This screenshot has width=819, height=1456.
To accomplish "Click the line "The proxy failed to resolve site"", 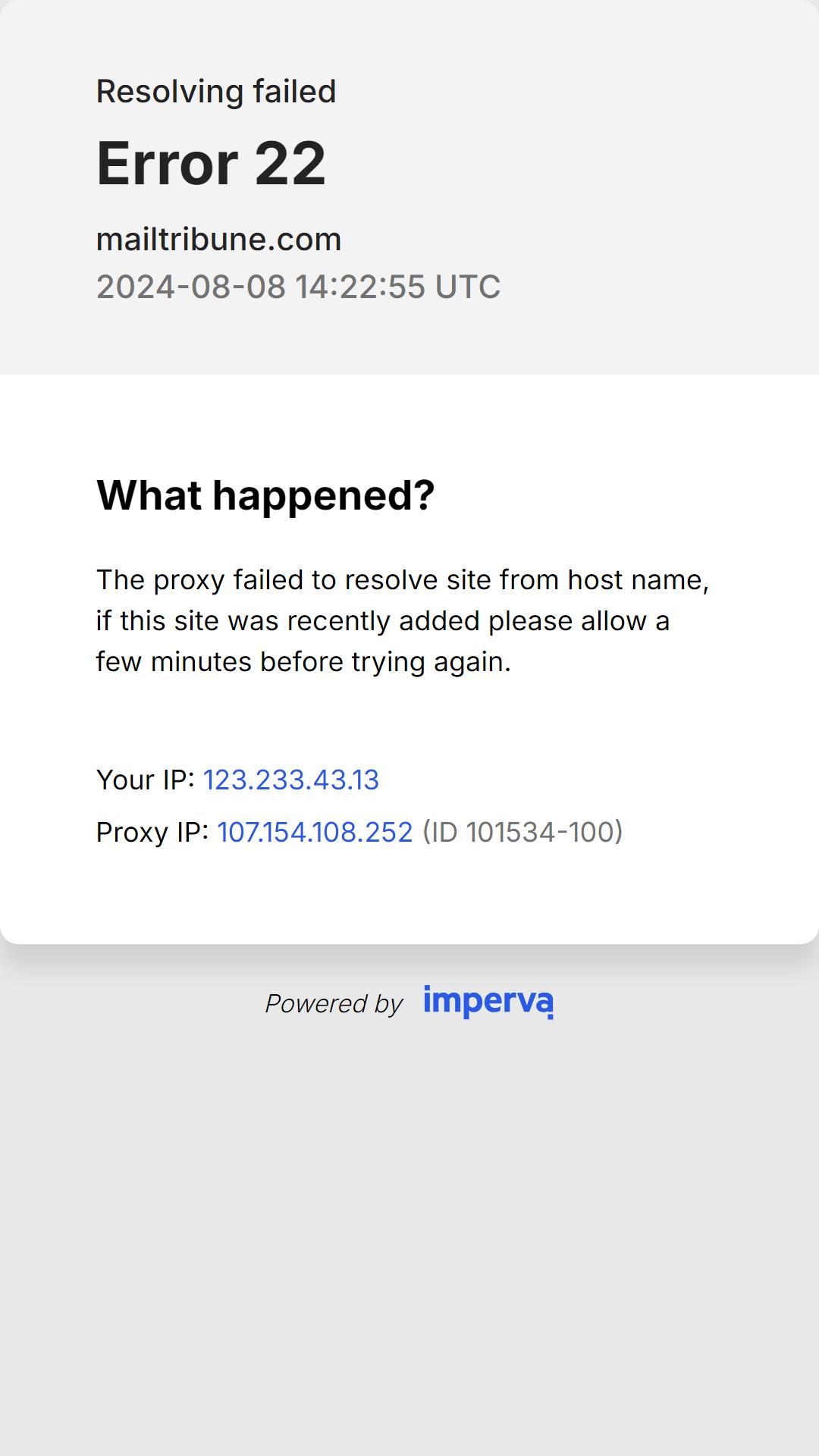I will (403, 580).
